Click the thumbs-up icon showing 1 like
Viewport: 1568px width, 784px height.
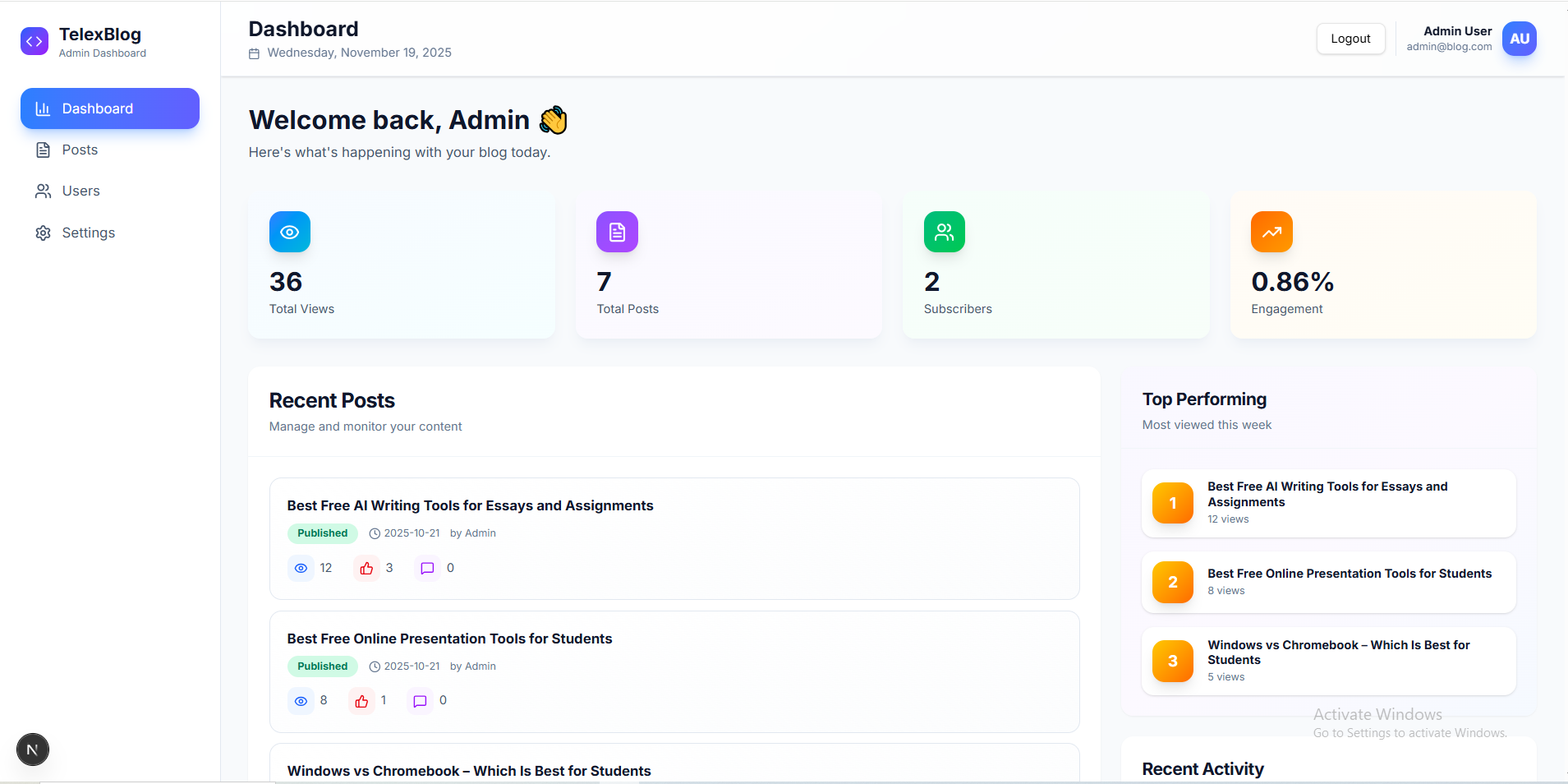coord(361,701)
